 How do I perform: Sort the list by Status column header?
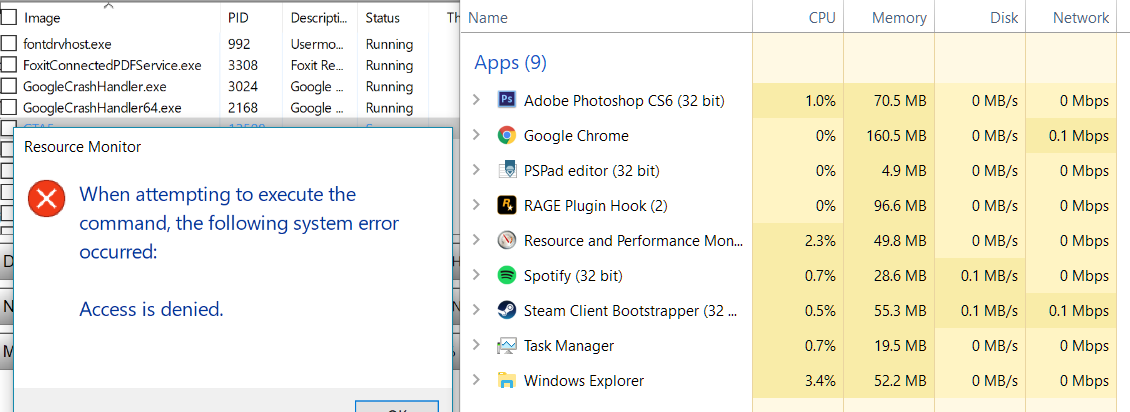[382, 18]
